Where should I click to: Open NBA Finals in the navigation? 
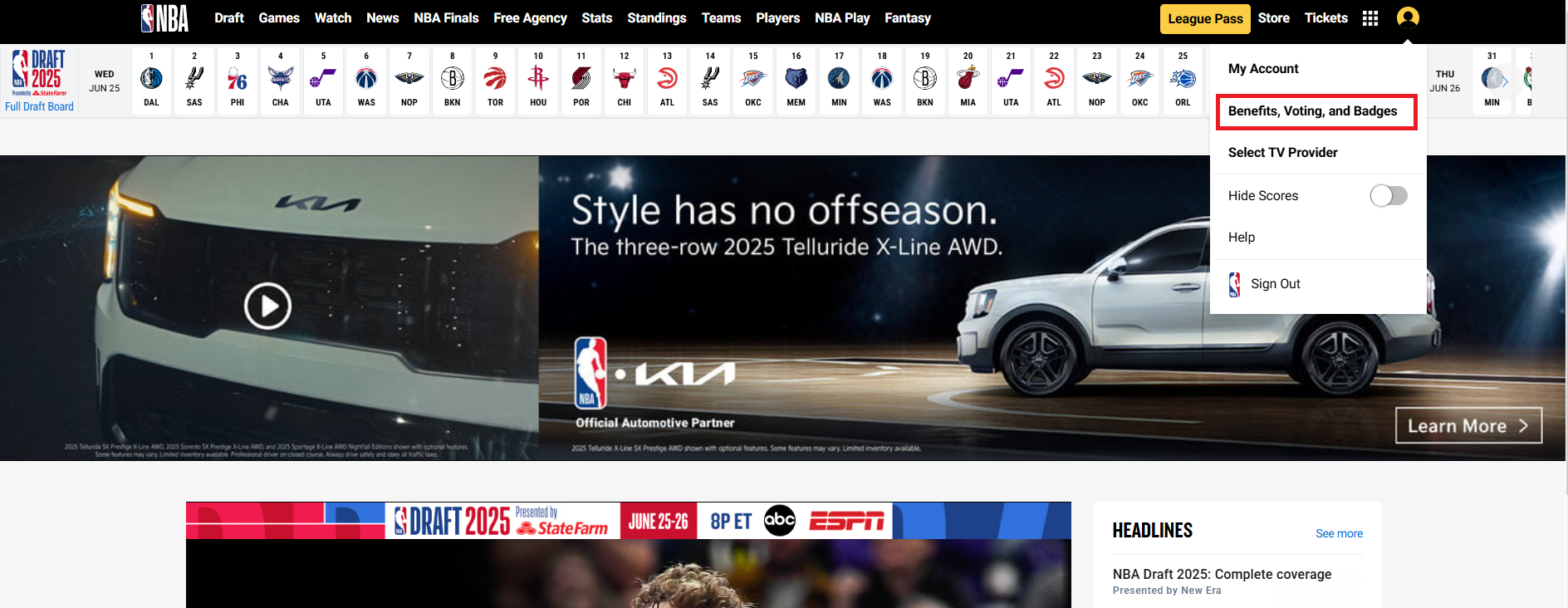pyautogui.click(x=446, y=17)
